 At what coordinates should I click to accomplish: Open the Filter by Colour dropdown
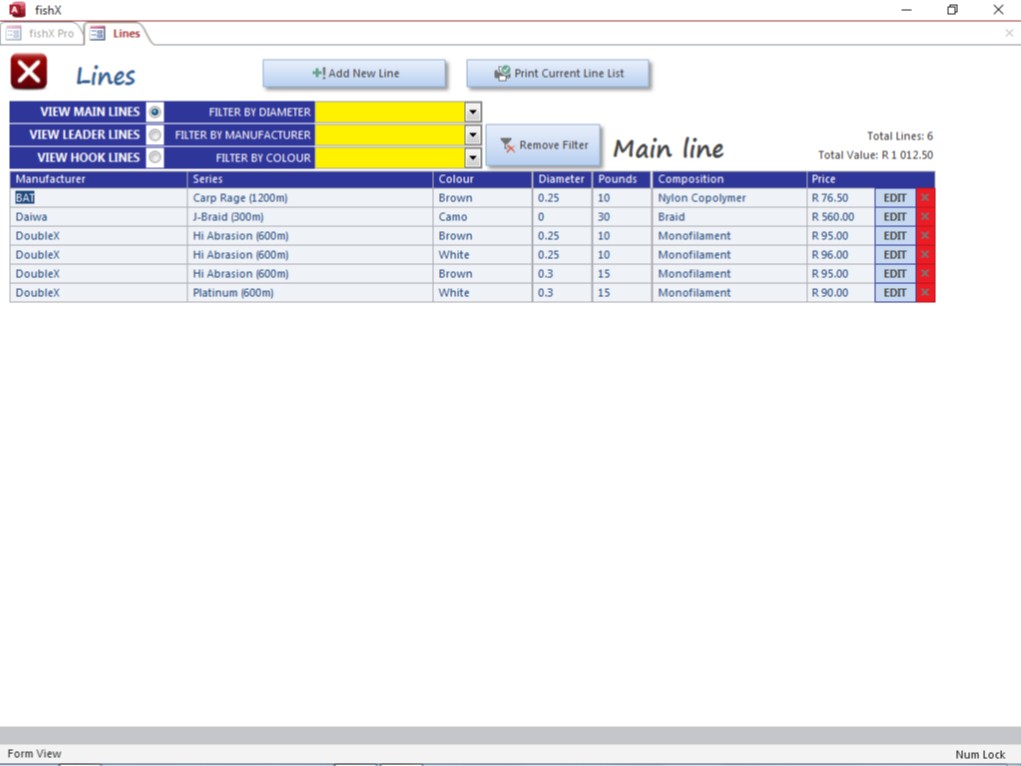click(x=473, y=158)
